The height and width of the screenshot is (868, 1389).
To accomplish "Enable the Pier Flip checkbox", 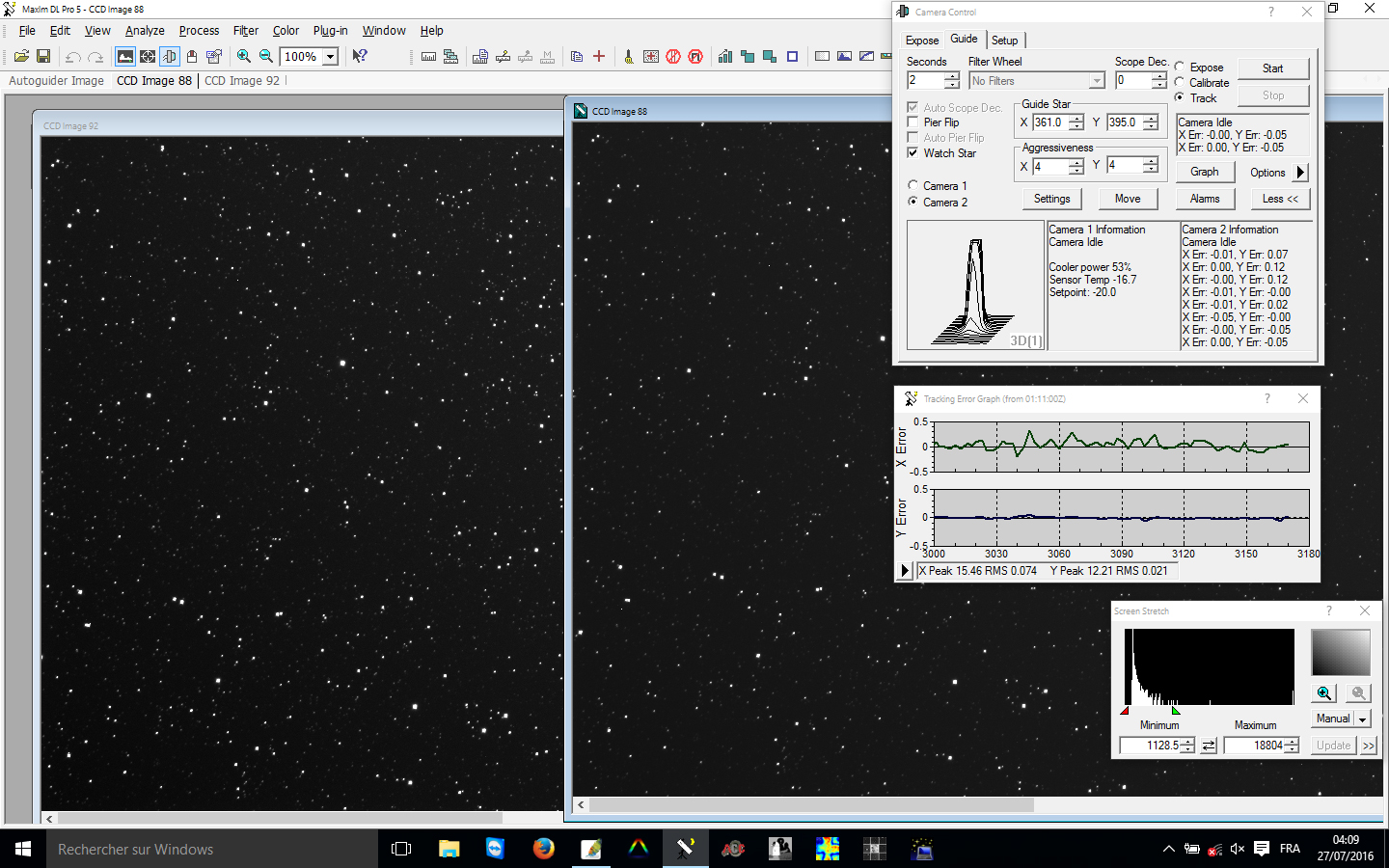I will (912, 122).
